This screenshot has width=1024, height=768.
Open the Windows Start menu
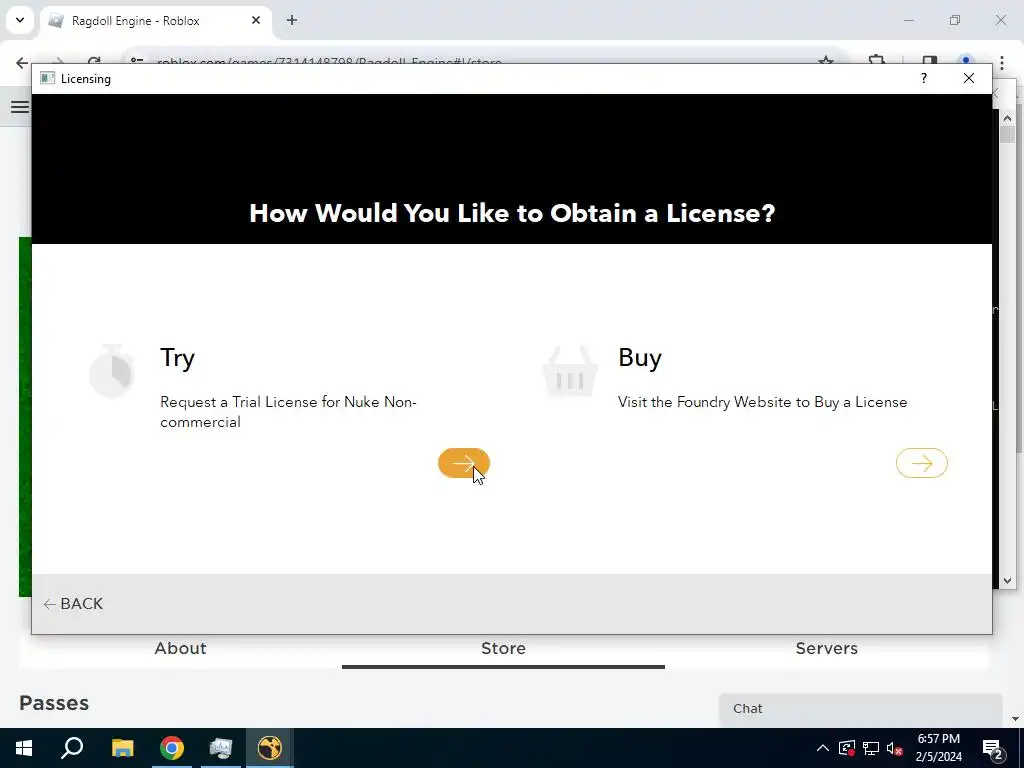[24, 748]
